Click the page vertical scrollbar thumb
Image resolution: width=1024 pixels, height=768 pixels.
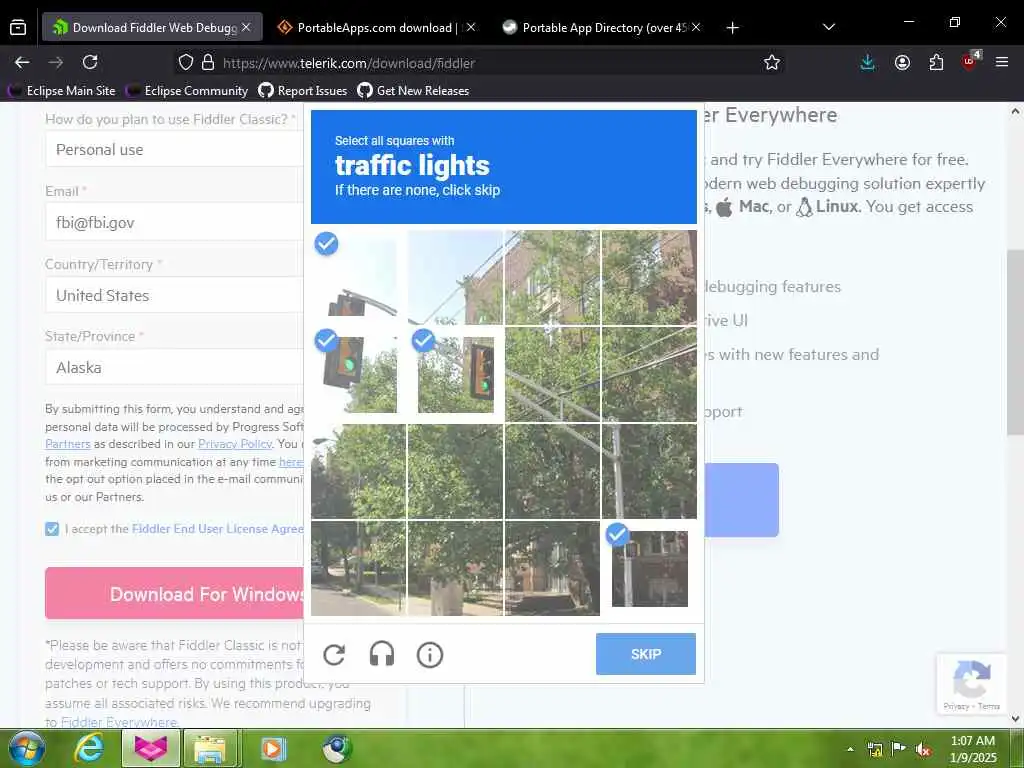1015,342
